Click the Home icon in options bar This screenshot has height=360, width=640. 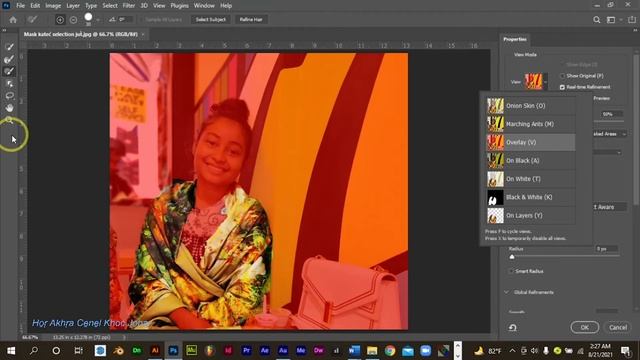pyautogui.click(x=13, y=20)
